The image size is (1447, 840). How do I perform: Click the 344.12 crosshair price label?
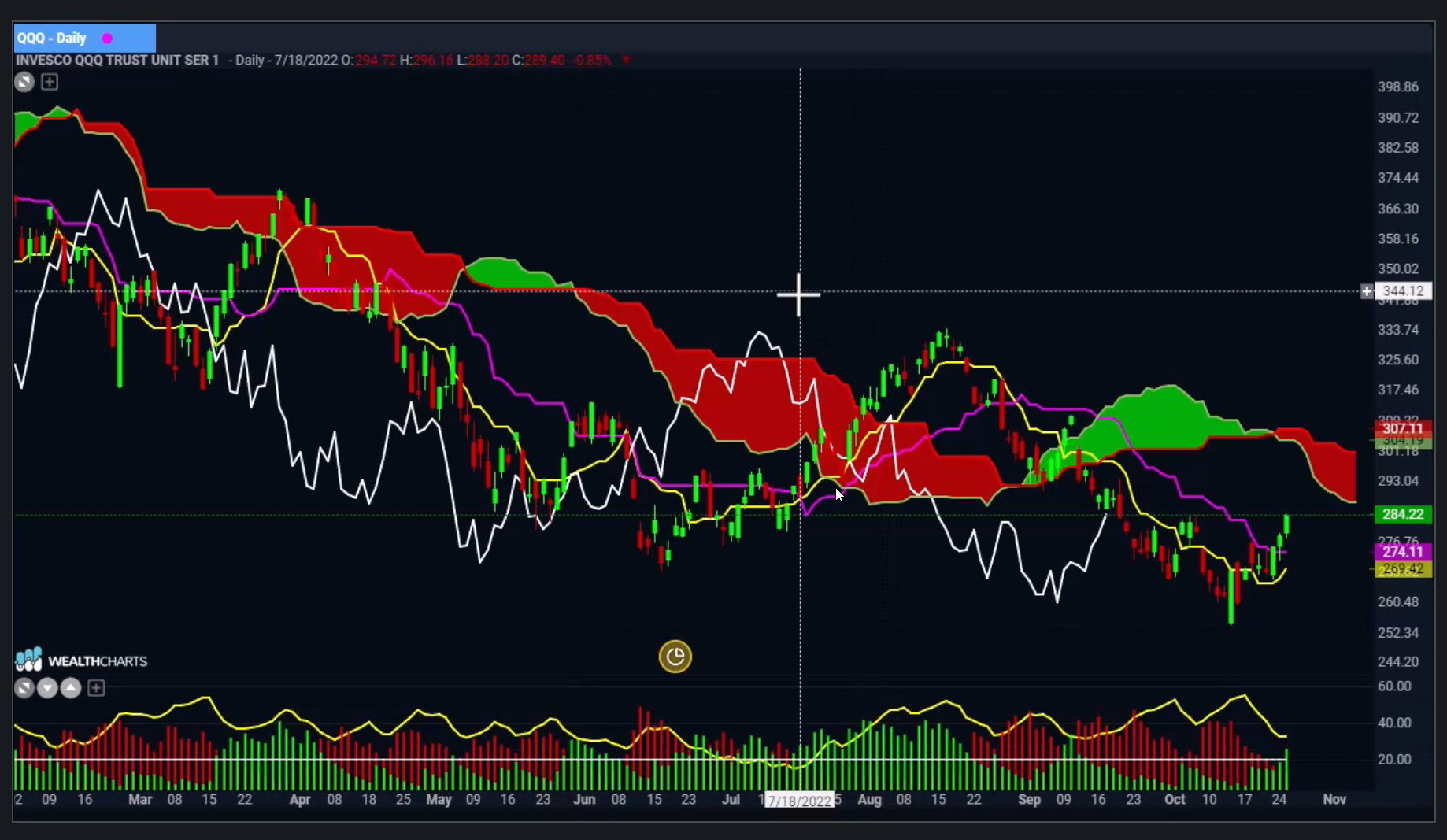[x=1403, y=291]
